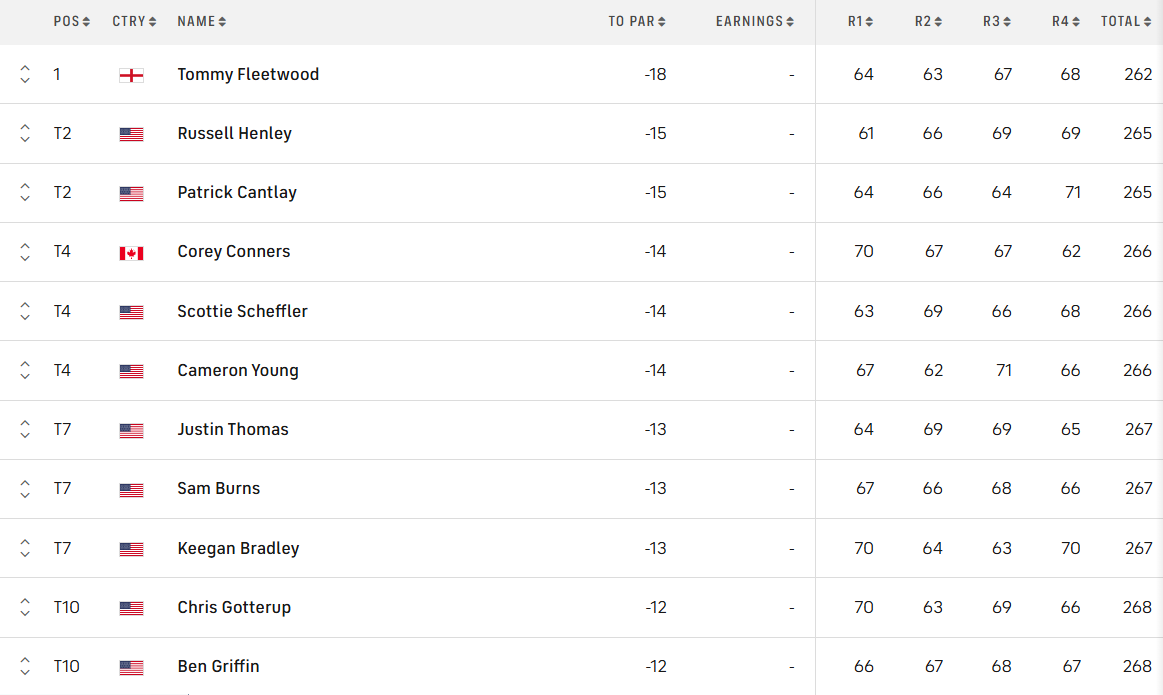The image size is (1163, 695).
Task: Click the USA flag beside Keegan Bradley
Action: tap(131, 549)
